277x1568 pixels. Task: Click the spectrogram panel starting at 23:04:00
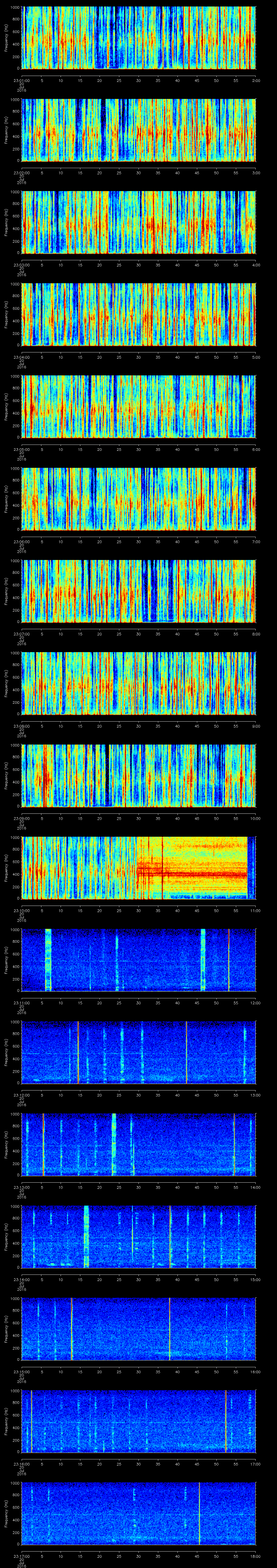[x=139, y=315]
